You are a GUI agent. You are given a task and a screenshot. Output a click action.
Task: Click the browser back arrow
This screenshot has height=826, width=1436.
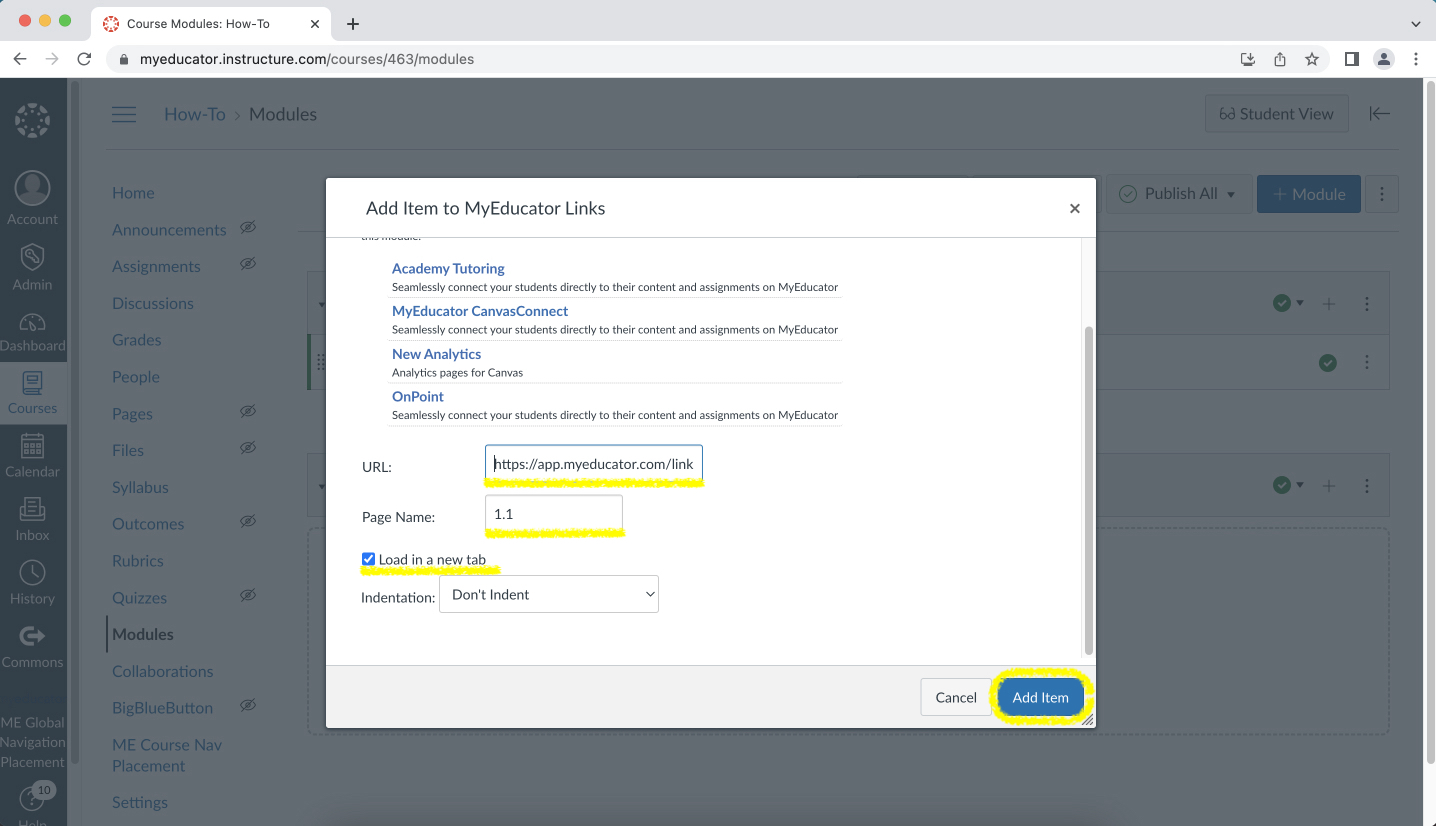click(x=20, y=59)
